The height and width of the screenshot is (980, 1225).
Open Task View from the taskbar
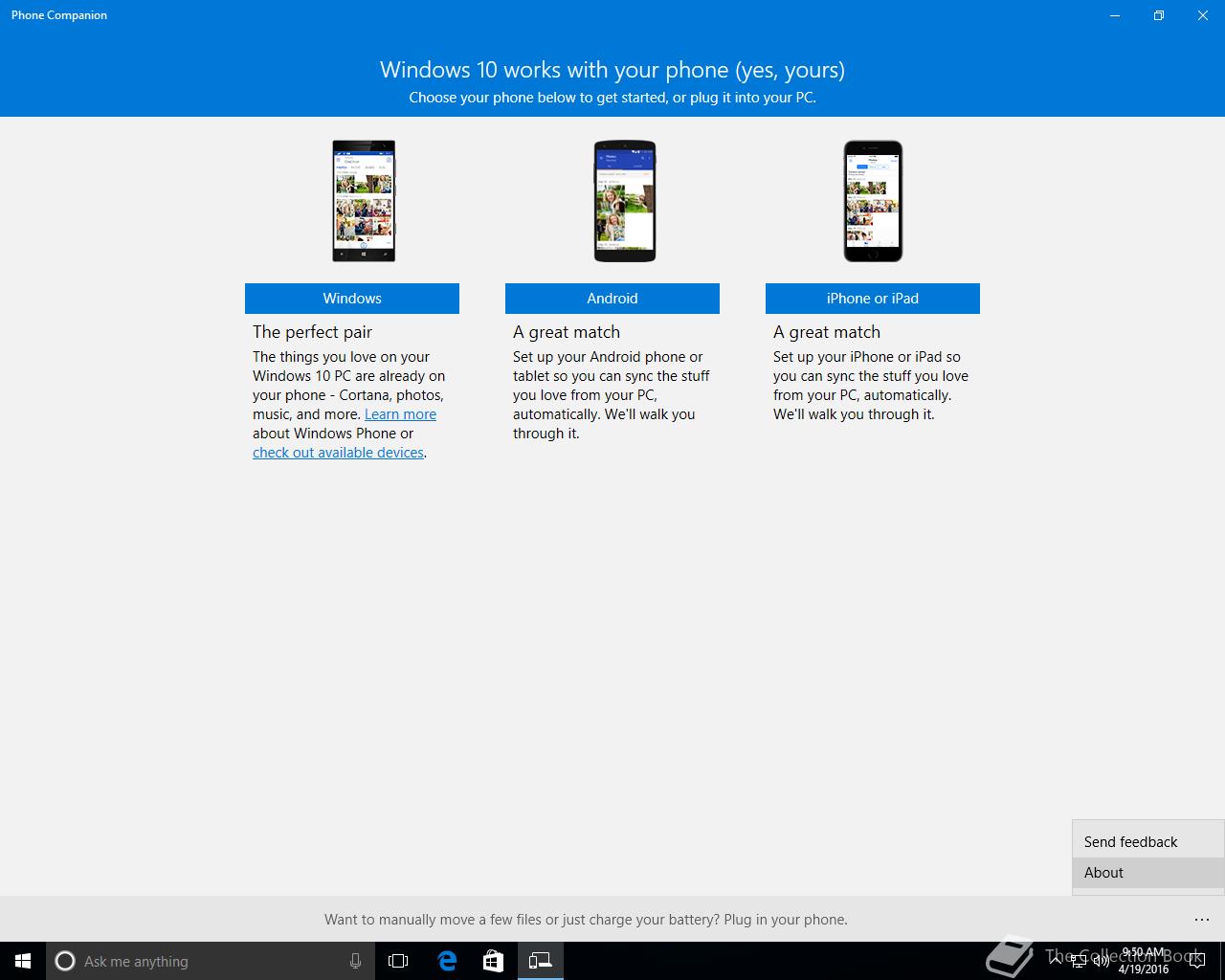[398, 961]
